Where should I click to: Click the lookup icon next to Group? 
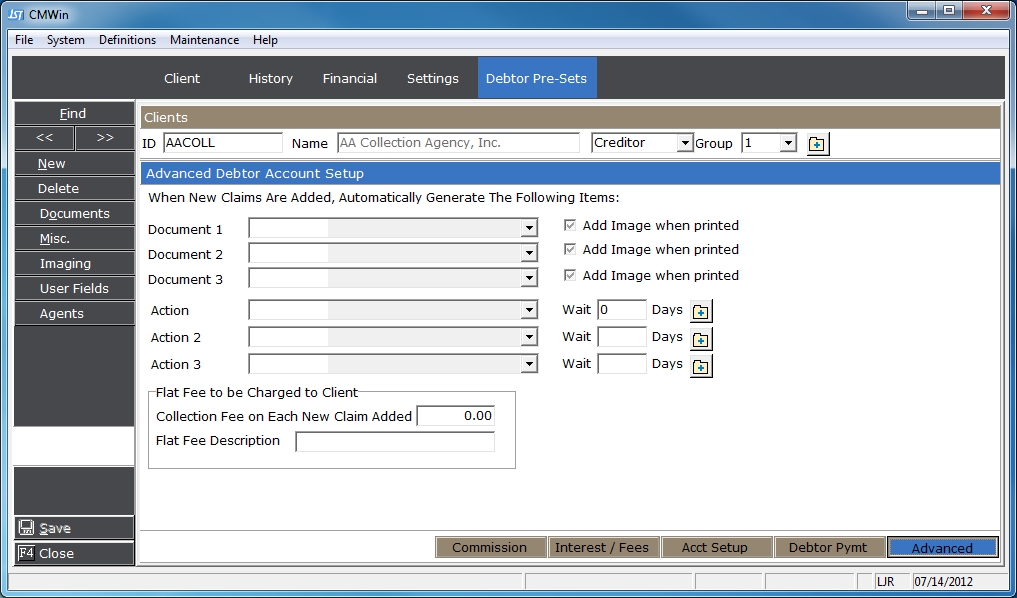pyautogui.click(x=817, y=144)
